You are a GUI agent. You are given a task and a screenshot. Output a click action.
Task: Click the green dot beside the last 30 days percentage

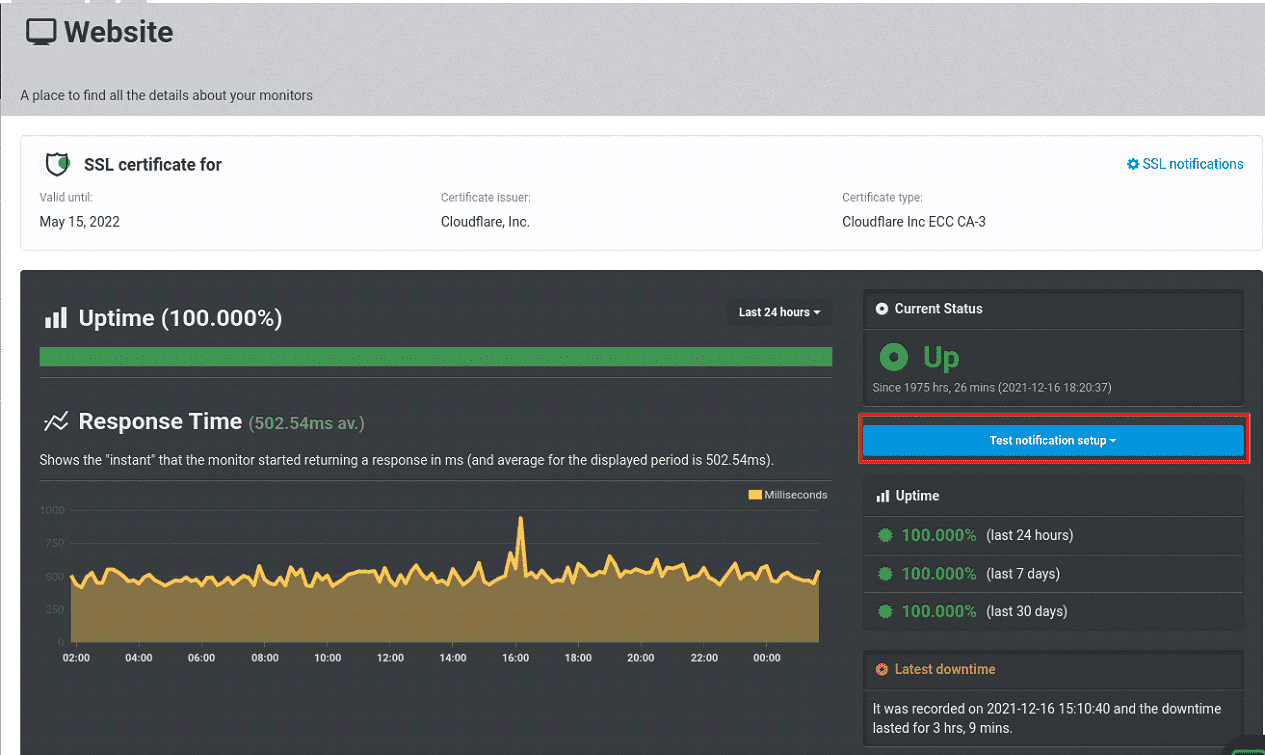(885, 611)
